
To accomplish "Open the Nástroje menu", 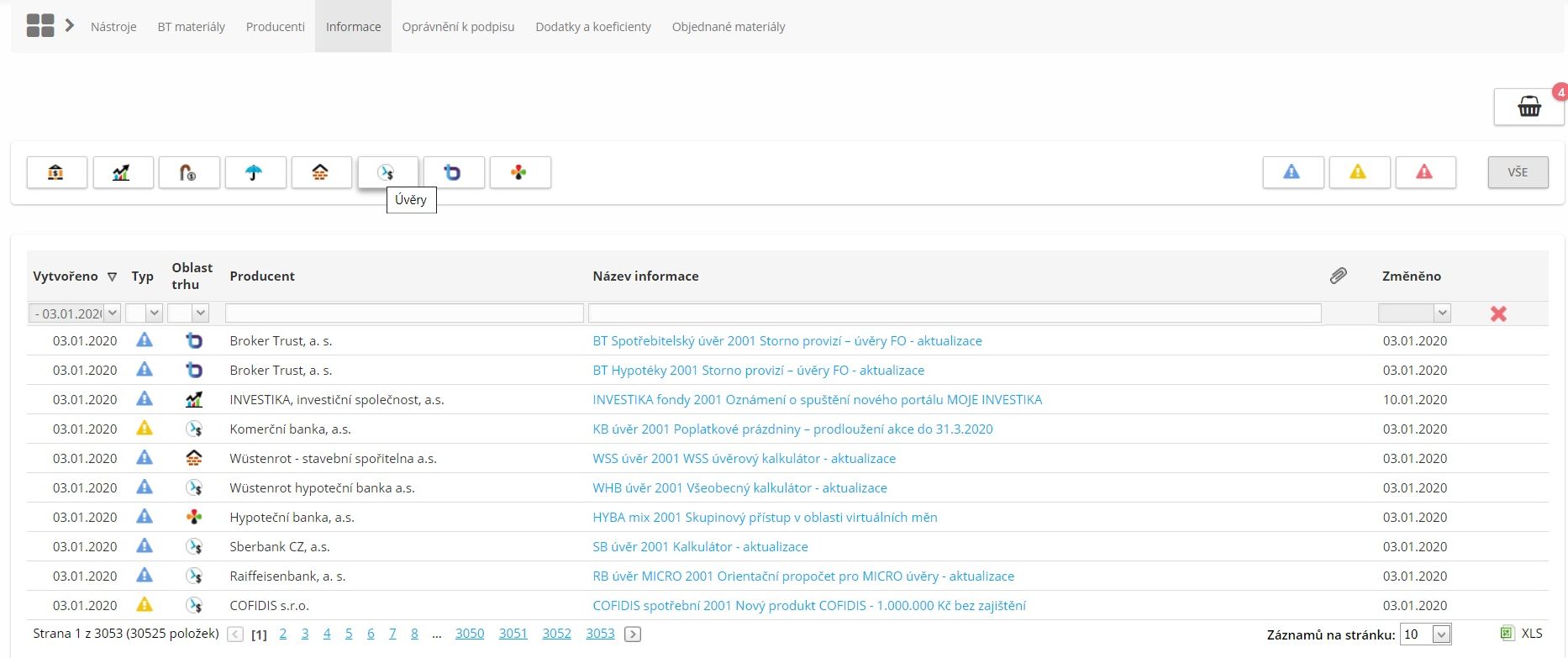I will [x=113, y=27].
